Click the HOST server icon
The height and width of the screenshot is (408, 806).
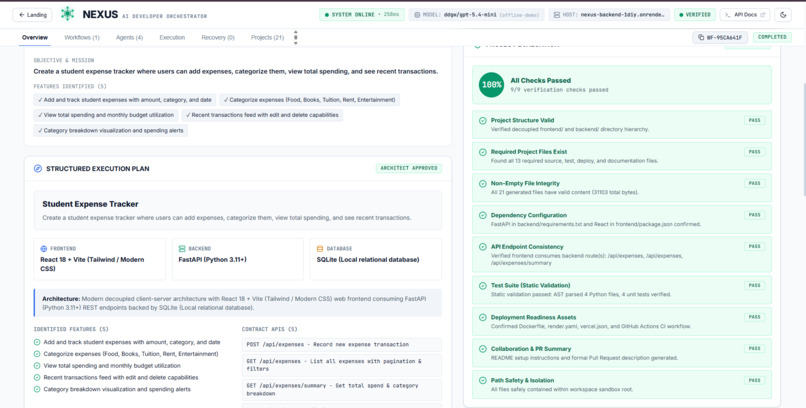(557, 15)
